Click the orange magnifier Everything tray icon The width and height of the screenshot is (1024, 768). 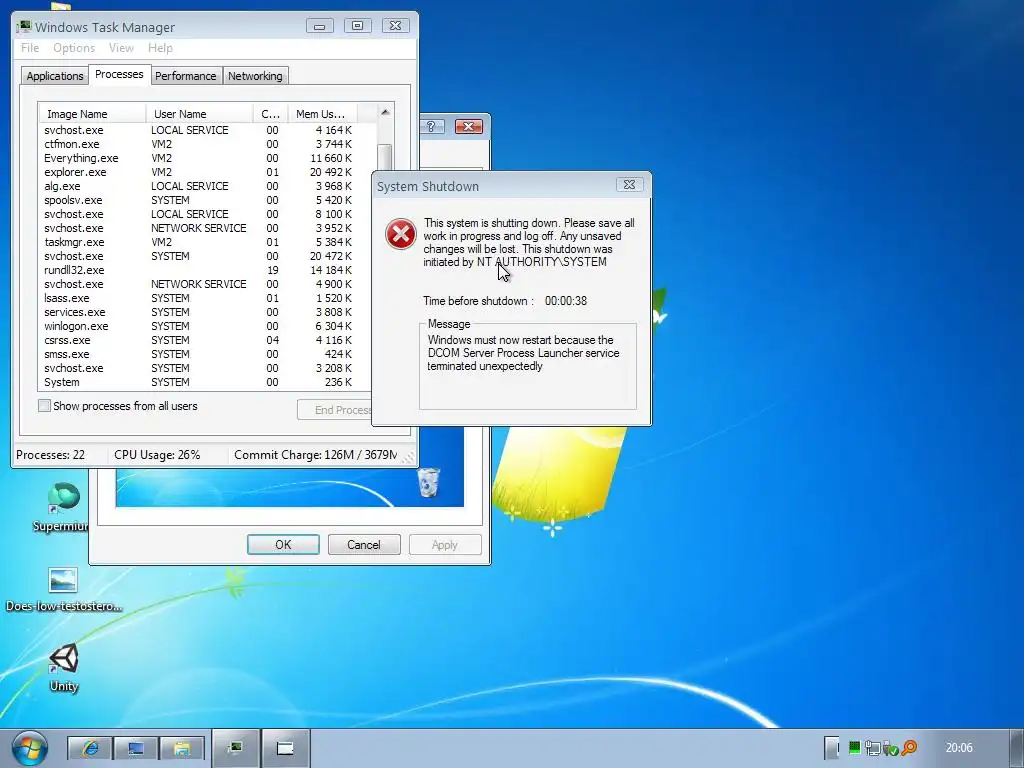coord(909,748)
